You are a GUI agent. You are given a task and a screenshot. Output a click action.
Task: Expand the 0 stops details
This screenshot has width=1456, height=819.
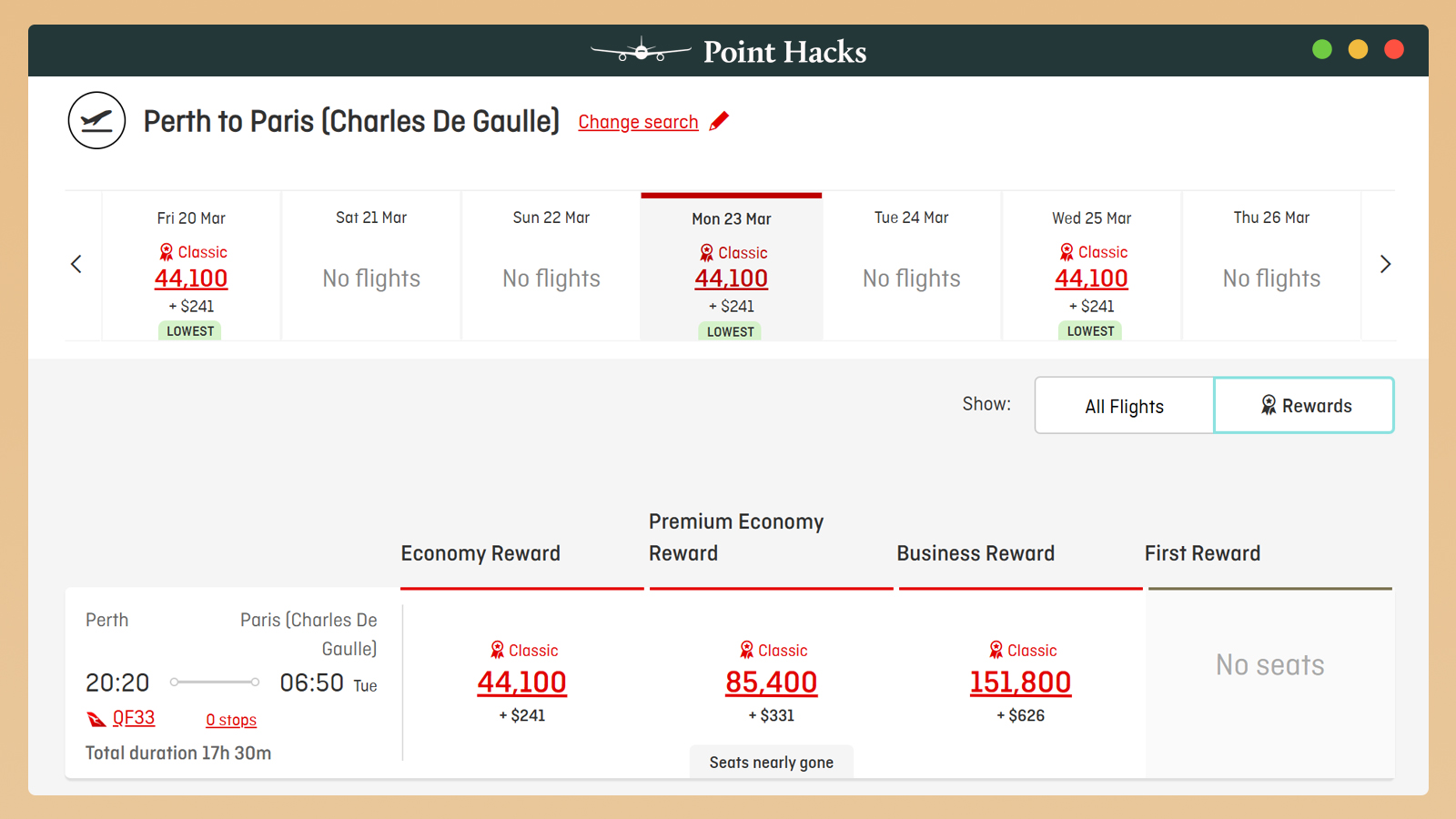click(x=231, y=720)
